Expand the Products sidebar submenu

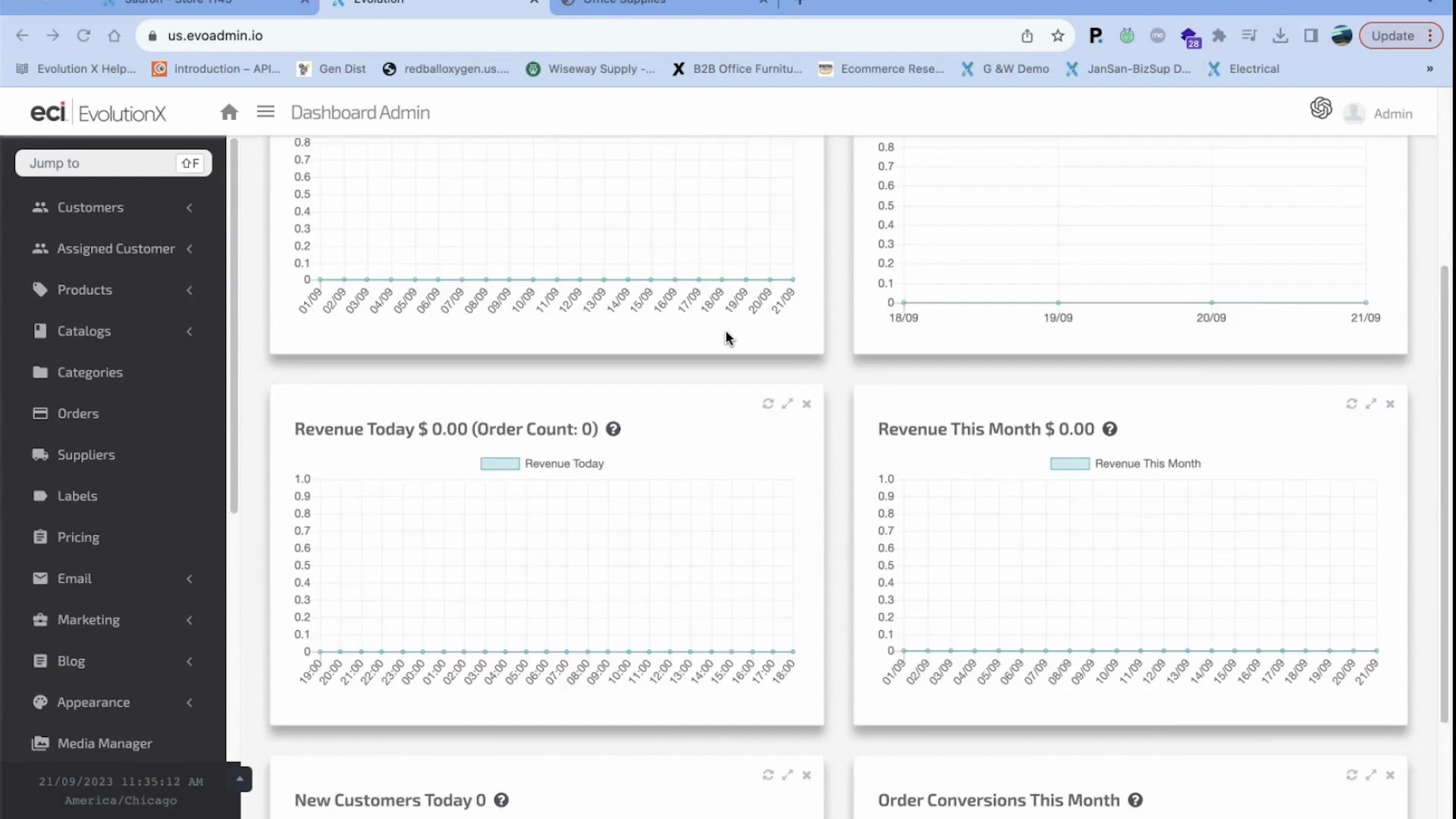click(x=84, y=290)
